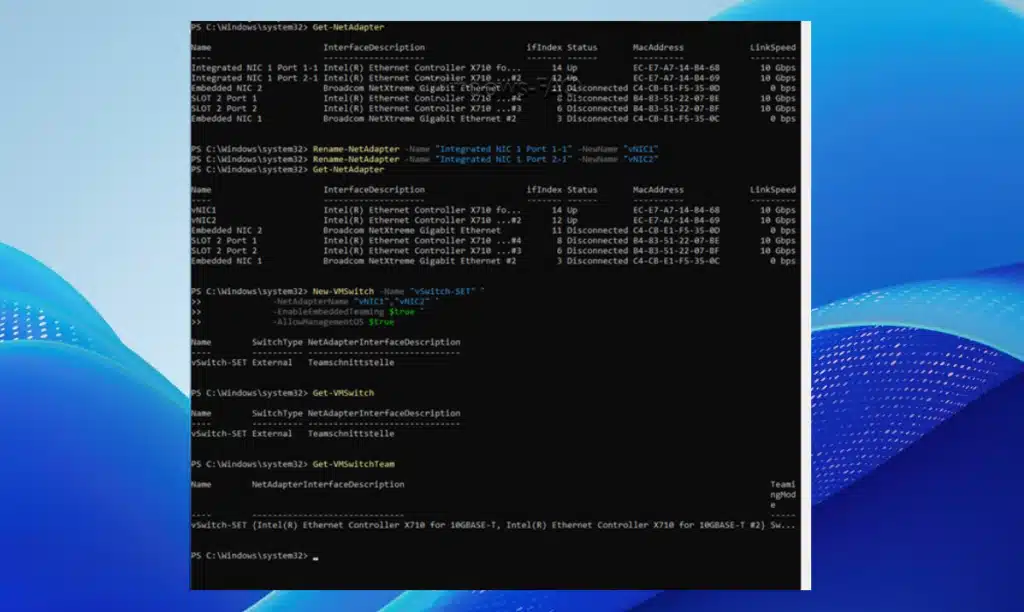Click the vNIC1 adapter name in output
Image resolution: width=1024 pixels, height=612 pixels.
(x=203, y=210)
